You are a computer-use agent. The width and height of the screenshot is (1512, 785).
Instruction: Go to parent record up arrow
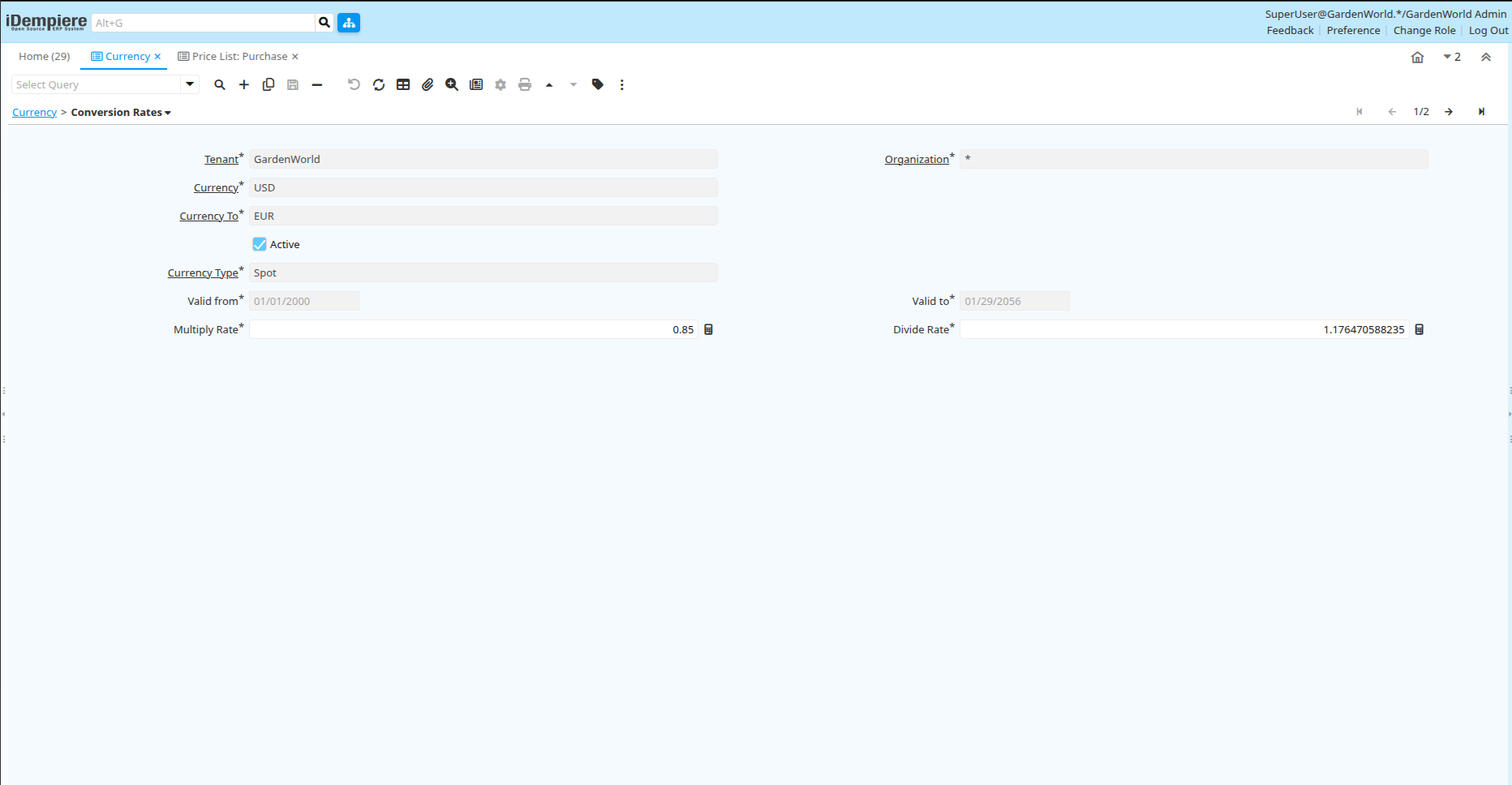[x=549, y=84]
